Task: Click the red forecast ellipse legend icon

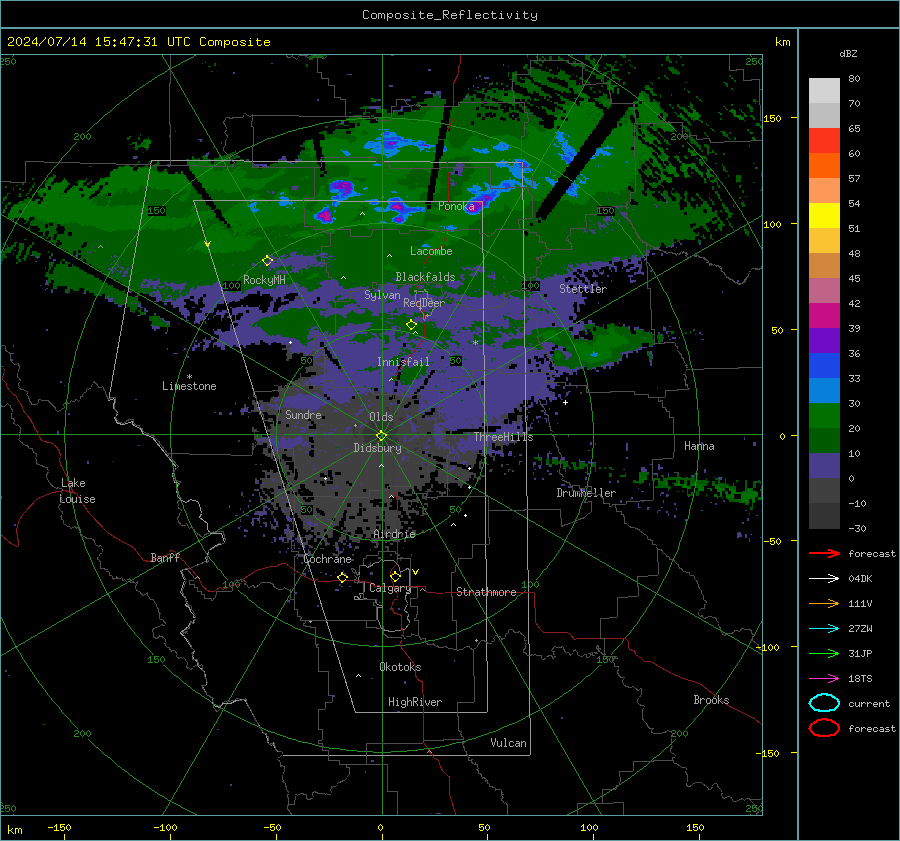Action: pyautogui.click(x=824, y=728)
